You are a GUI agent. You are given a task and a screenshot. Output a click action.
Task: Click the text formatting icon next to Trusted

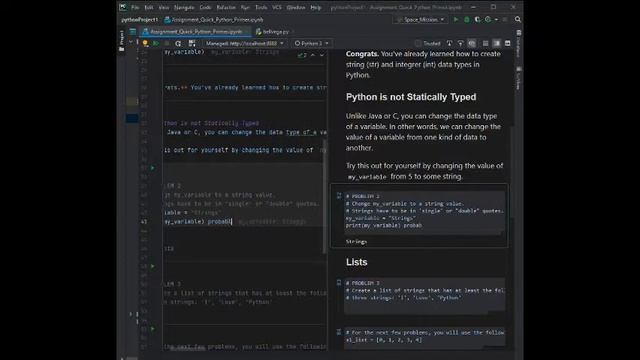449,43
